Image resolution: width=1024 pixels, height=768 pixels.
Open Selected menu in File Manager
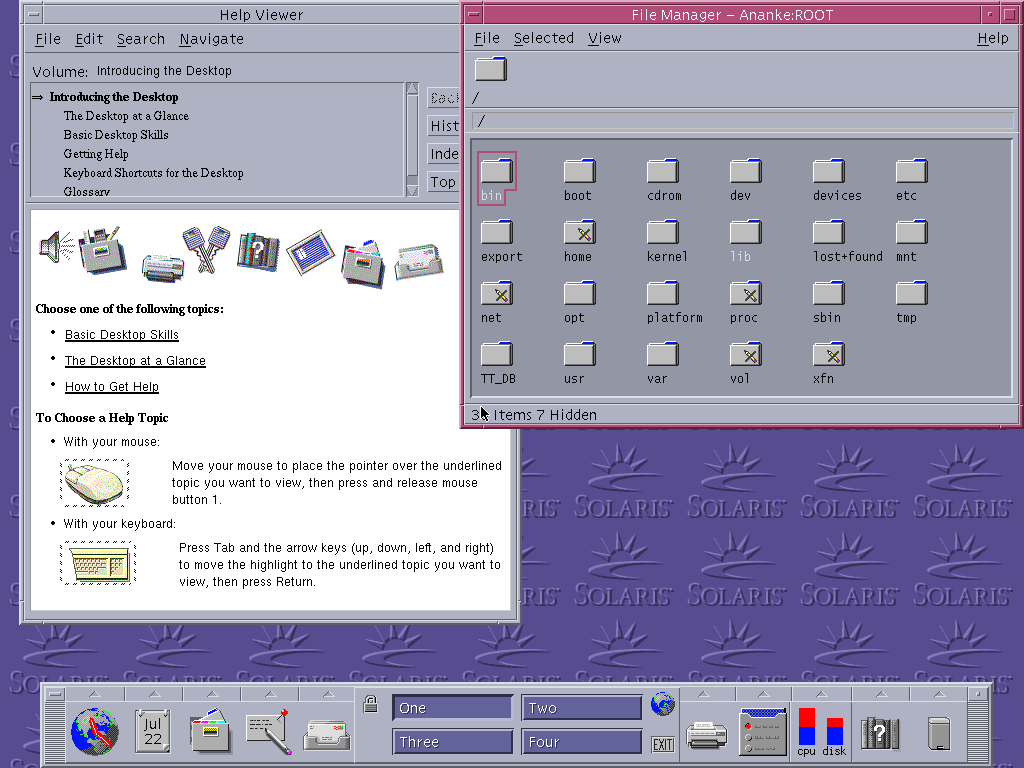(x=543, y=38)
